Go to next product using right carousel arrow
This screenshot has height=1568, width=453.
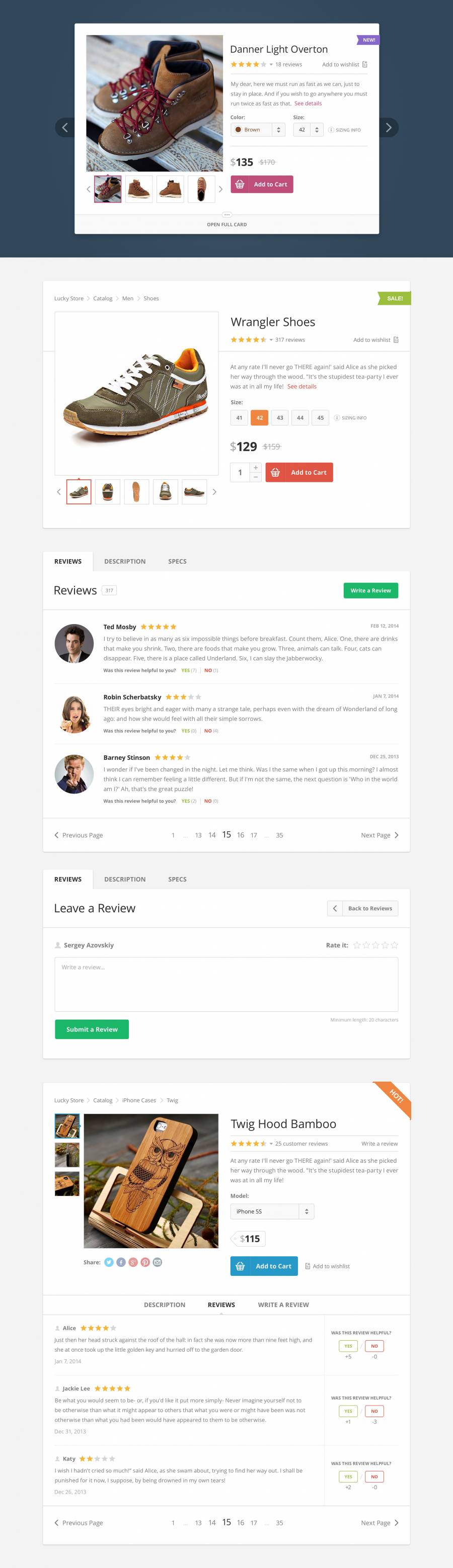[x=389, y=127]
